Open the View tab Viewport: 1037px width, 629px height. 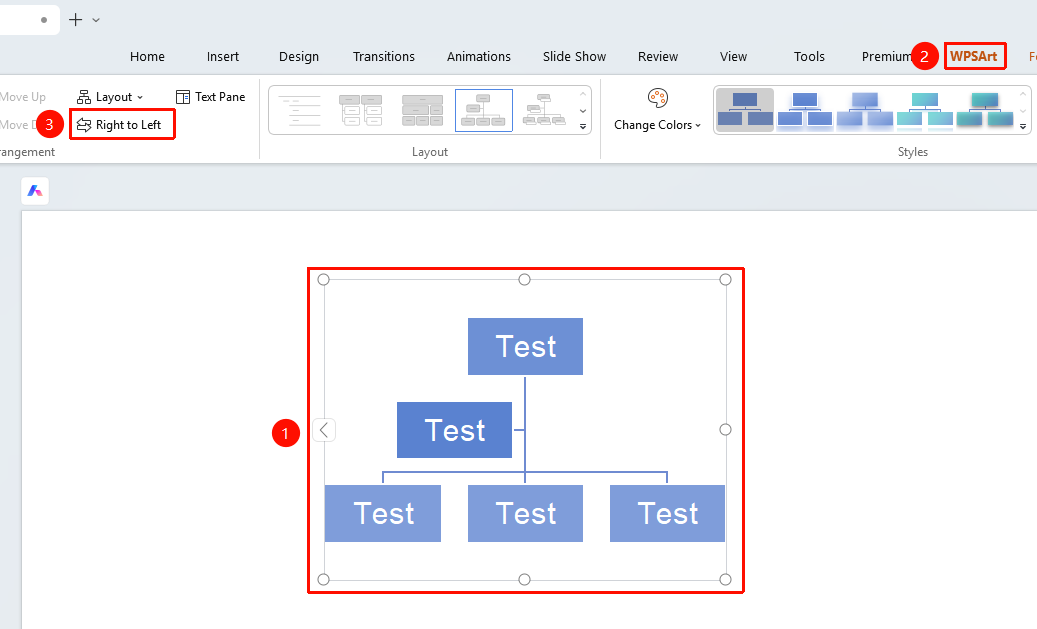[733, 57]
